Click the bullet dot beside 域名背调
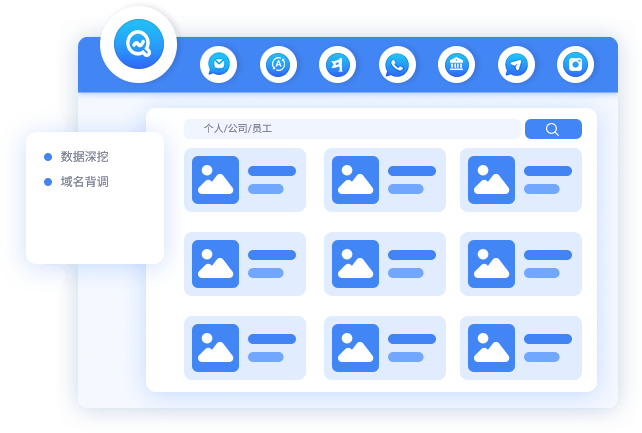642x433 pixels. (x=48, y=182)
